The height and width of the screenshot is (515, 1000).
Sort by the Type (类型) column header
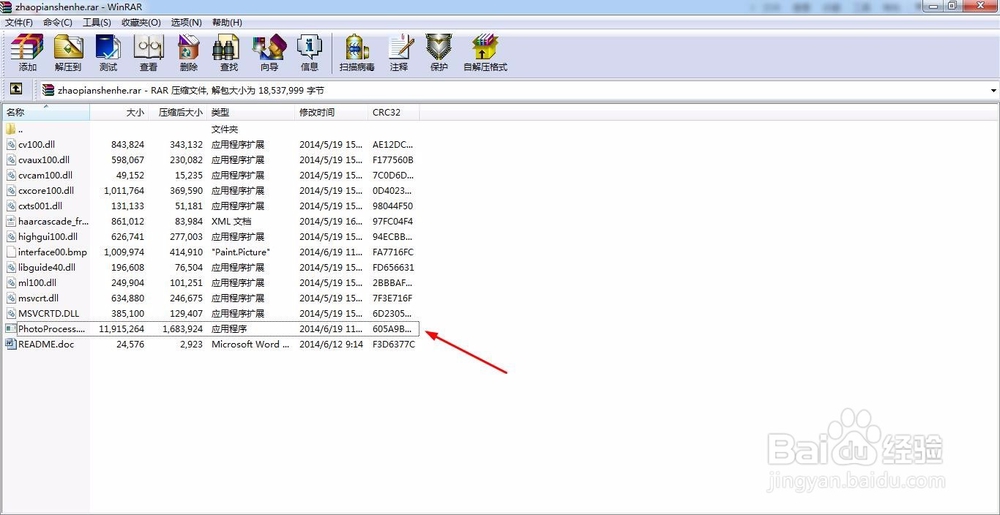[x=252, y=112]
